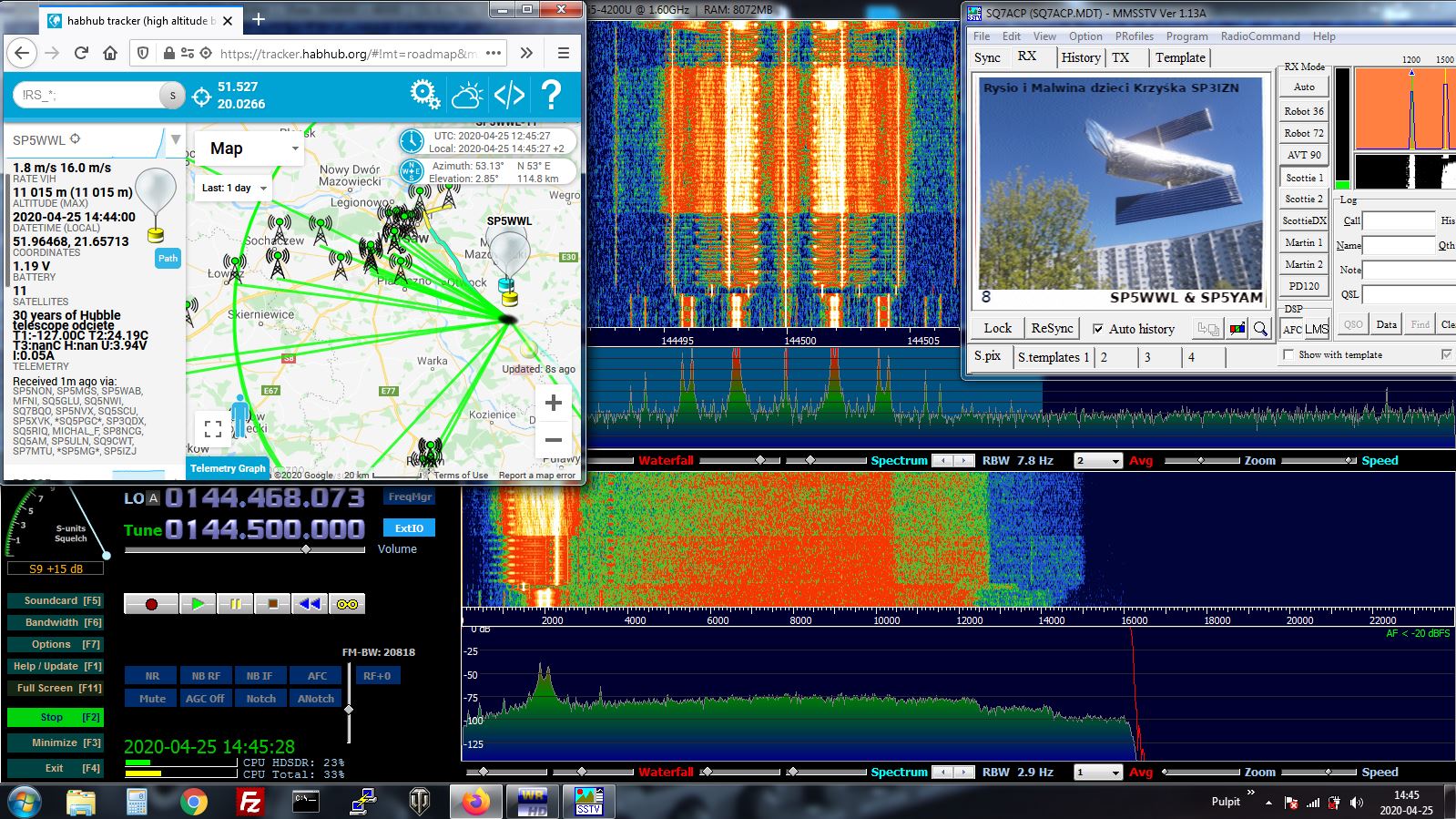Select Scottie DX RX mode in MMSSTV
The image size is (1456, 819).
click(1304, 220)
